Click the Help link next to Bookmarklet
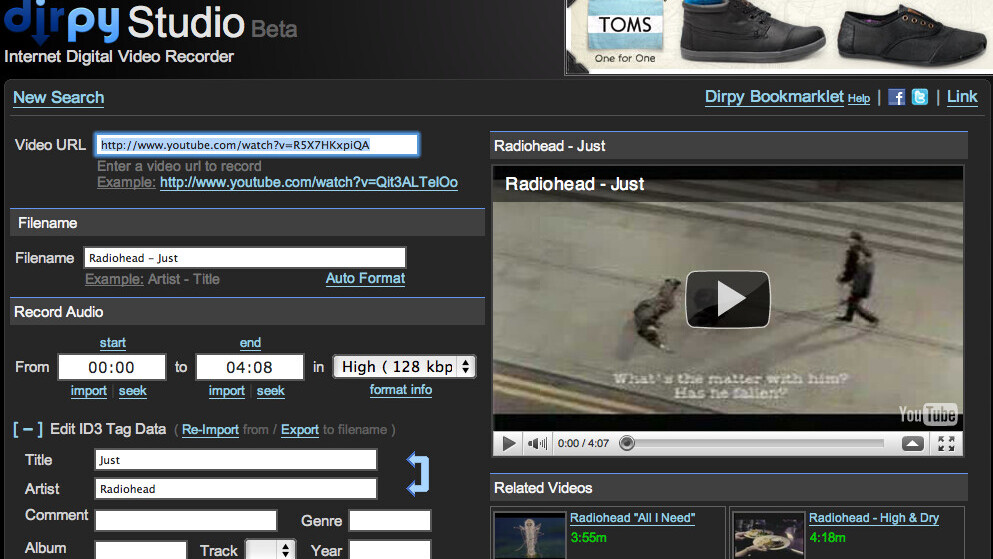Screen dimensions: 993x559 point(859,99)
